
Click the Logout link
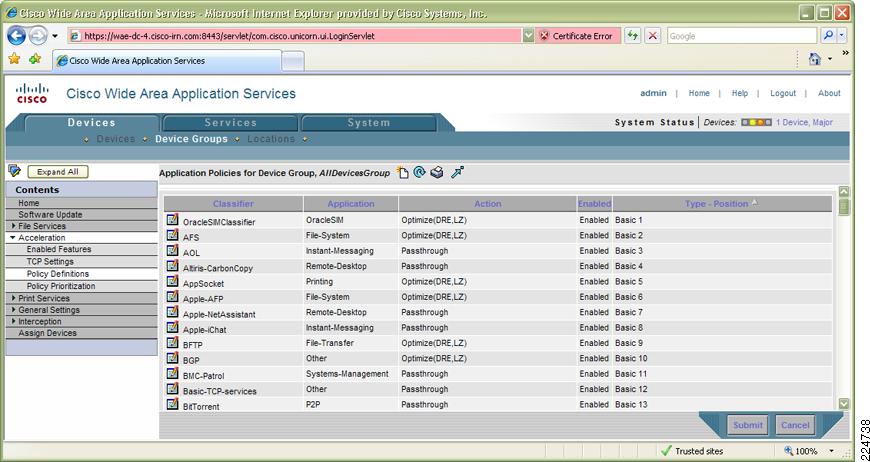tap(783, 93)
